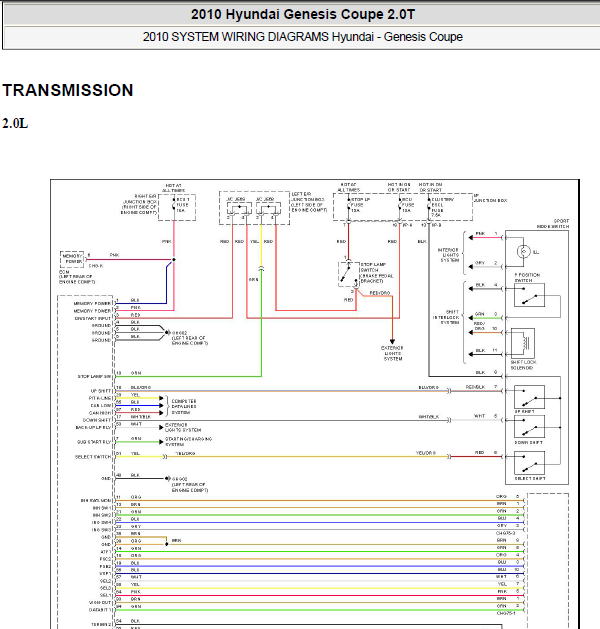Screen dimensions: 600x629
Task: Select the '2.0L' subheading
Action: 15,123
